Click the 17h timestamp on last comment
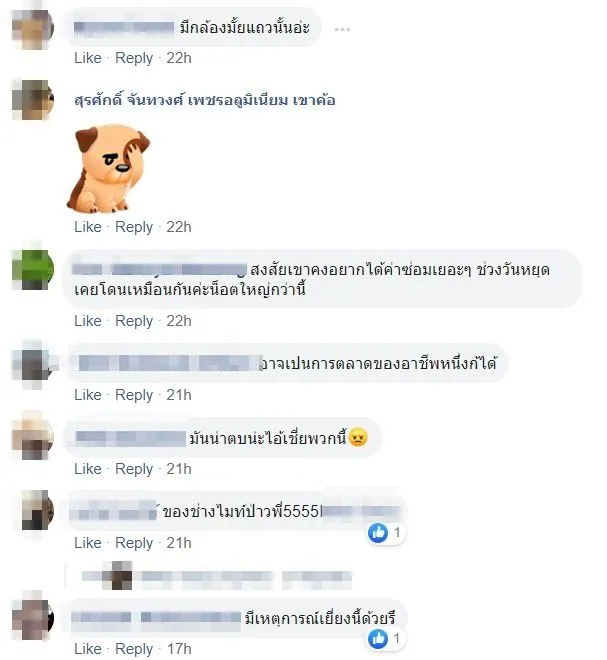Image resolution: width=607 pixels, height=660 pixels. tap(179, 649)
